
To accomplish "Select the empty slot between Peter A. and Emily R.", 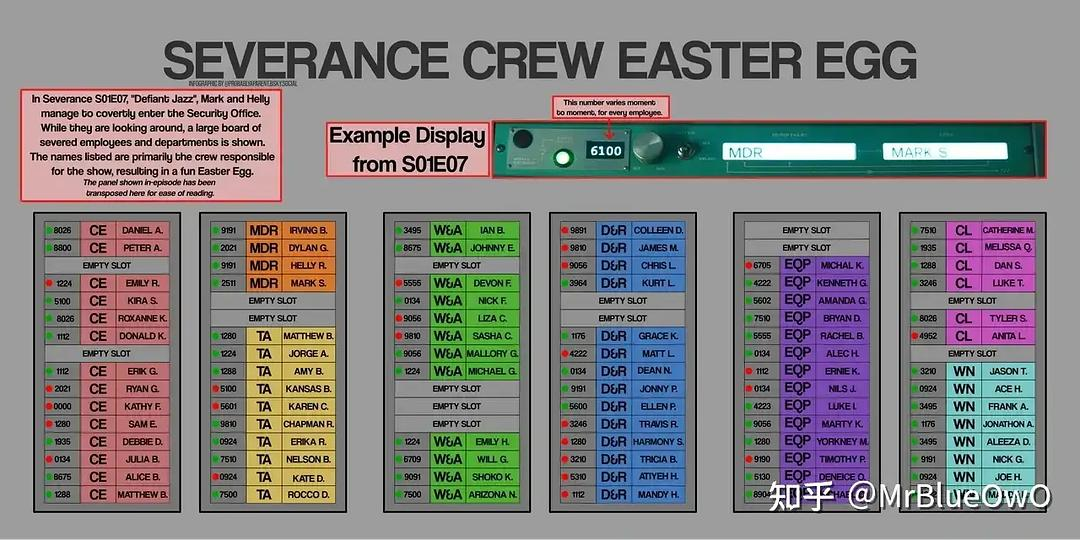I will coord(106,266).
